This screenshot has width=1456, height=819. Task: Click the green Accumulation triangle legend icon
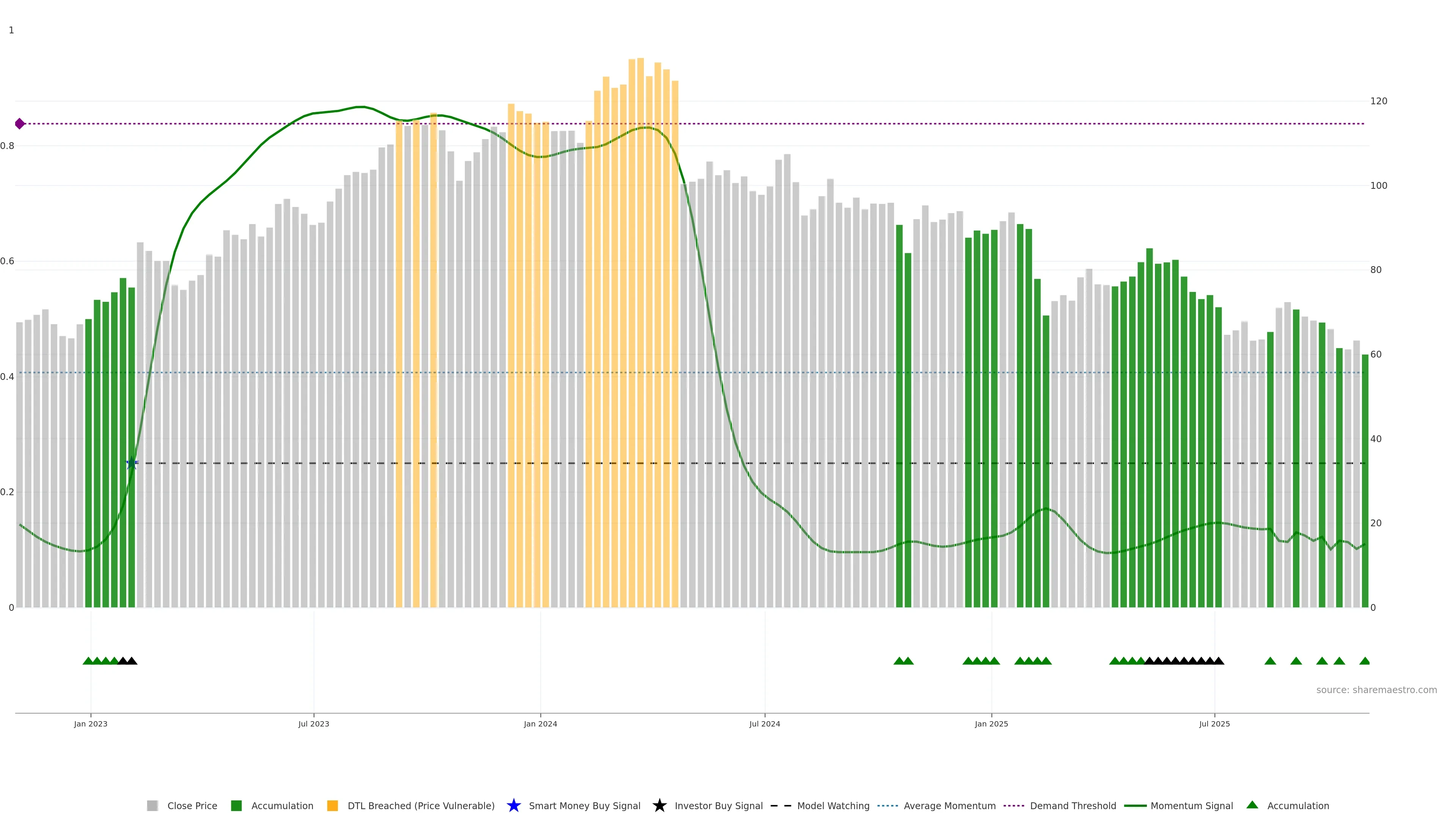pyautogui.click(x=1252, y=805)
